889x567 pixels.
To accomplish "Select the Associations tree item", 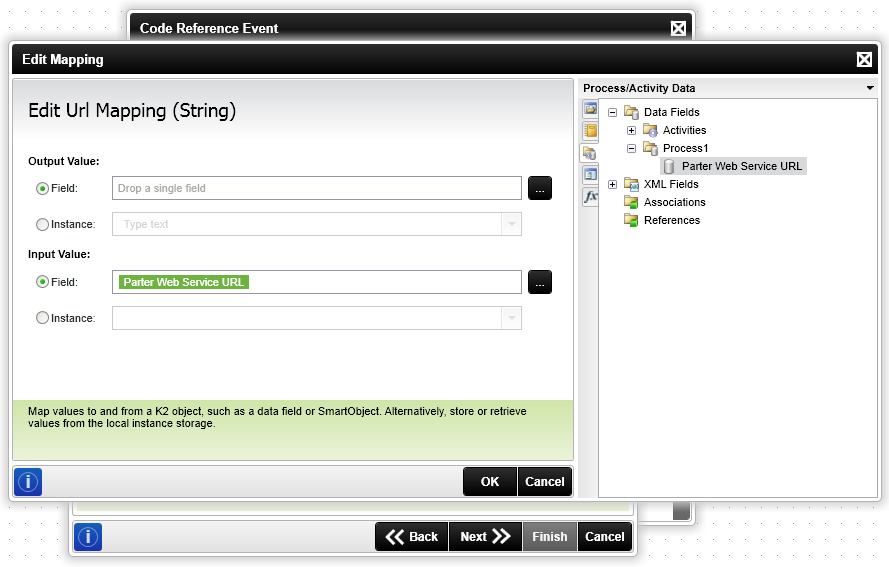I will [674, 202].
